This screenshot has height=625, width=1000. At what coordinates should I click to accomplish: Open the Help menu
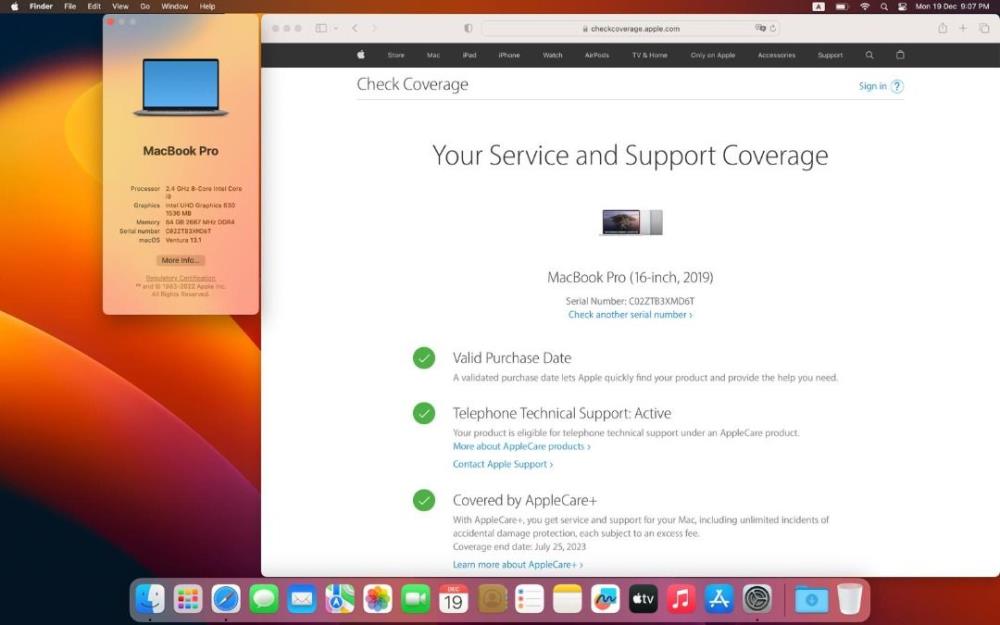pos(207,6)
